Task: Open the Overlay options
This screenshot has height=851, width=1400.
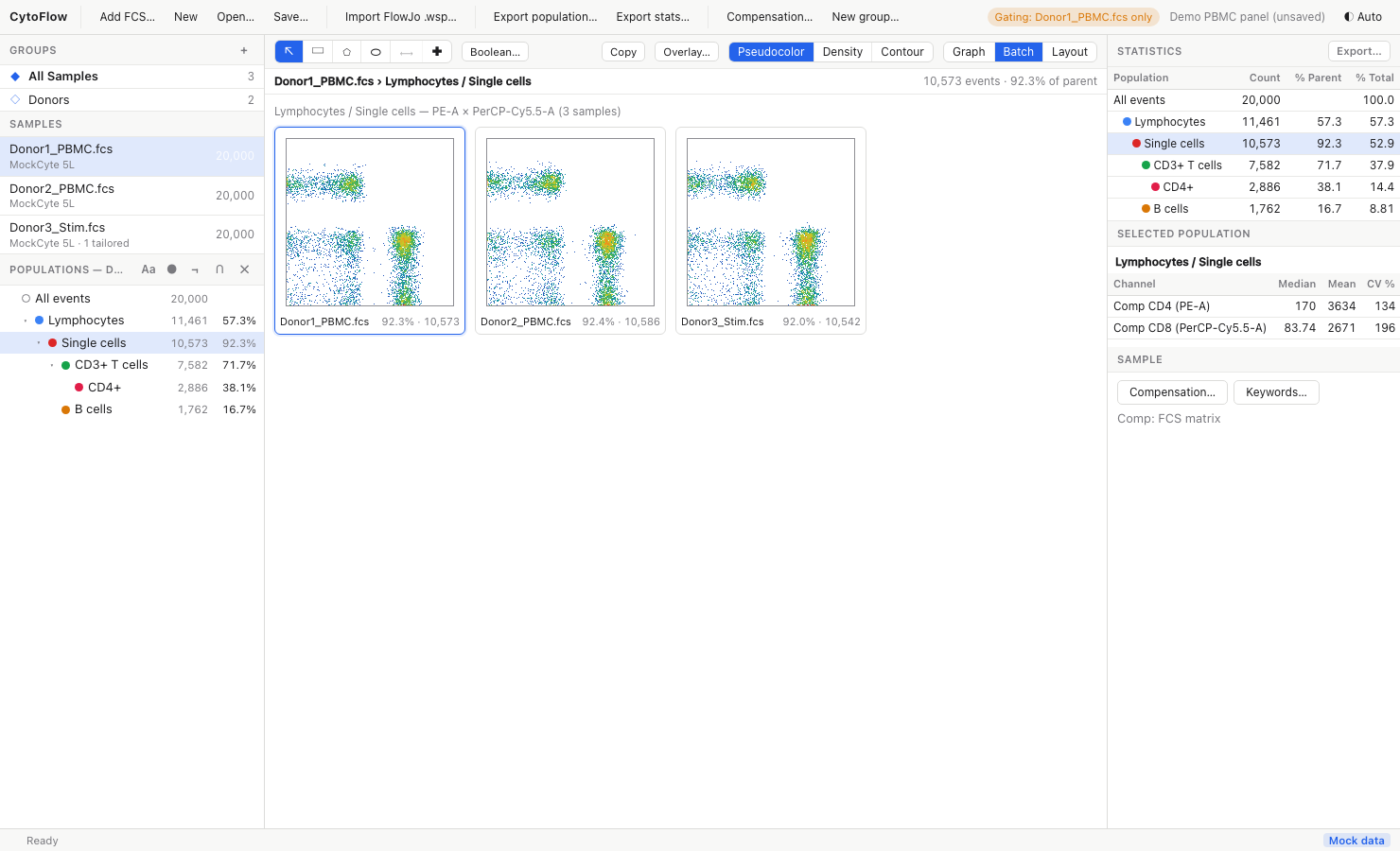Action: click(687, 52)
